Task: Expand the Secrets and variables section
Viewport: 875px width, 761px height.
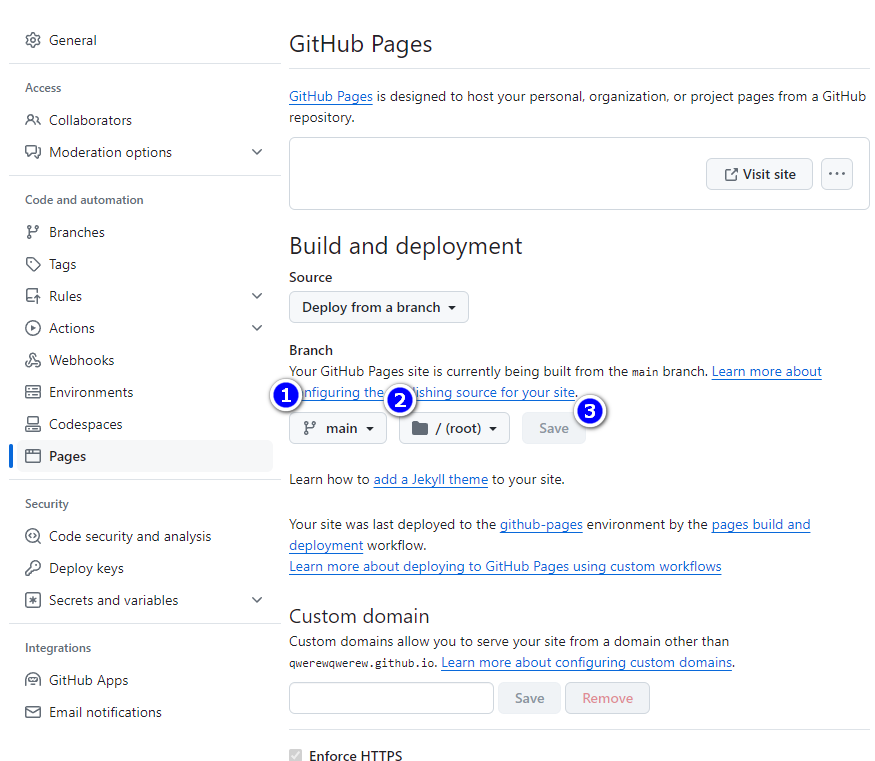Action: pyautogui.click(x=257, y=600)
